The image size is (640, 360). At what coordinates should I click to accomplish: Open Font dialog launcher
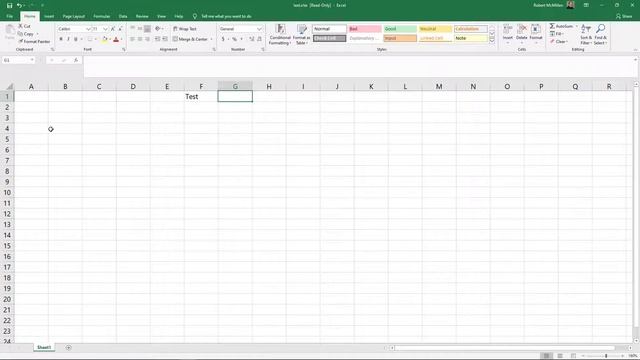124,49
